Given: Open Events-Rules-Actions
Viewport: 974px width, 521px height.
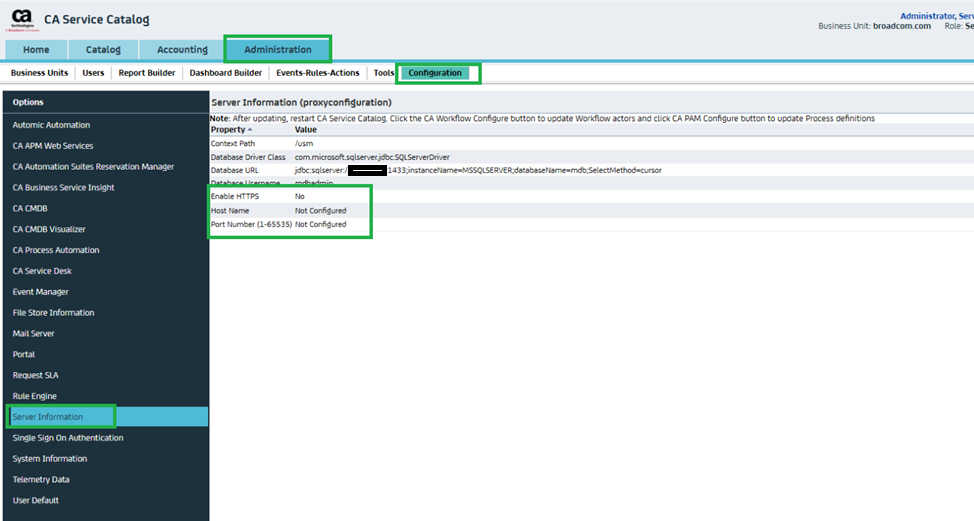Looking at the screenshot, I should [317, 73].
